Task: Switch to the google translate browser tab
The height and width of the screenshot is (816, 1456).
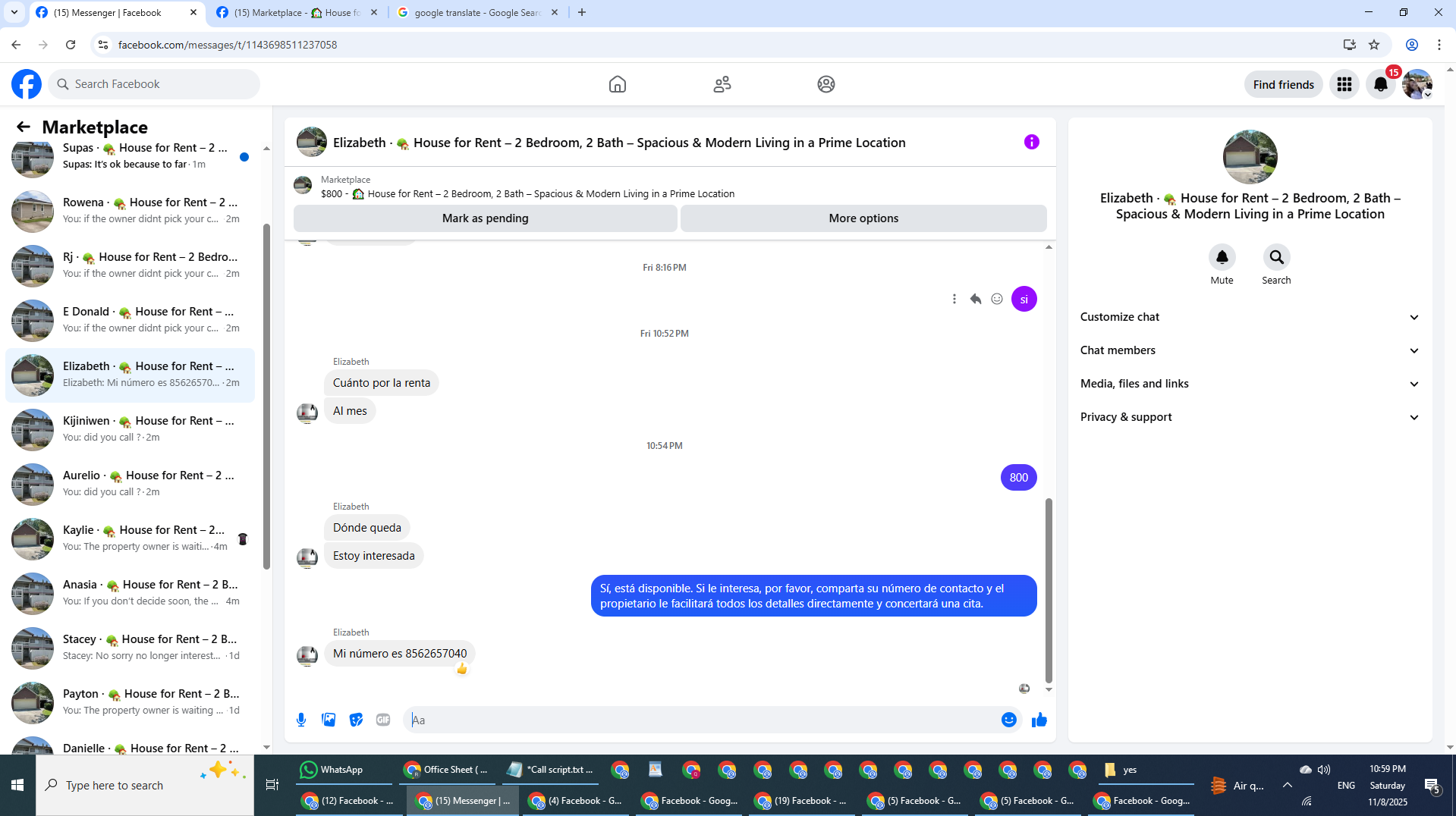Action: click(478, 13)
